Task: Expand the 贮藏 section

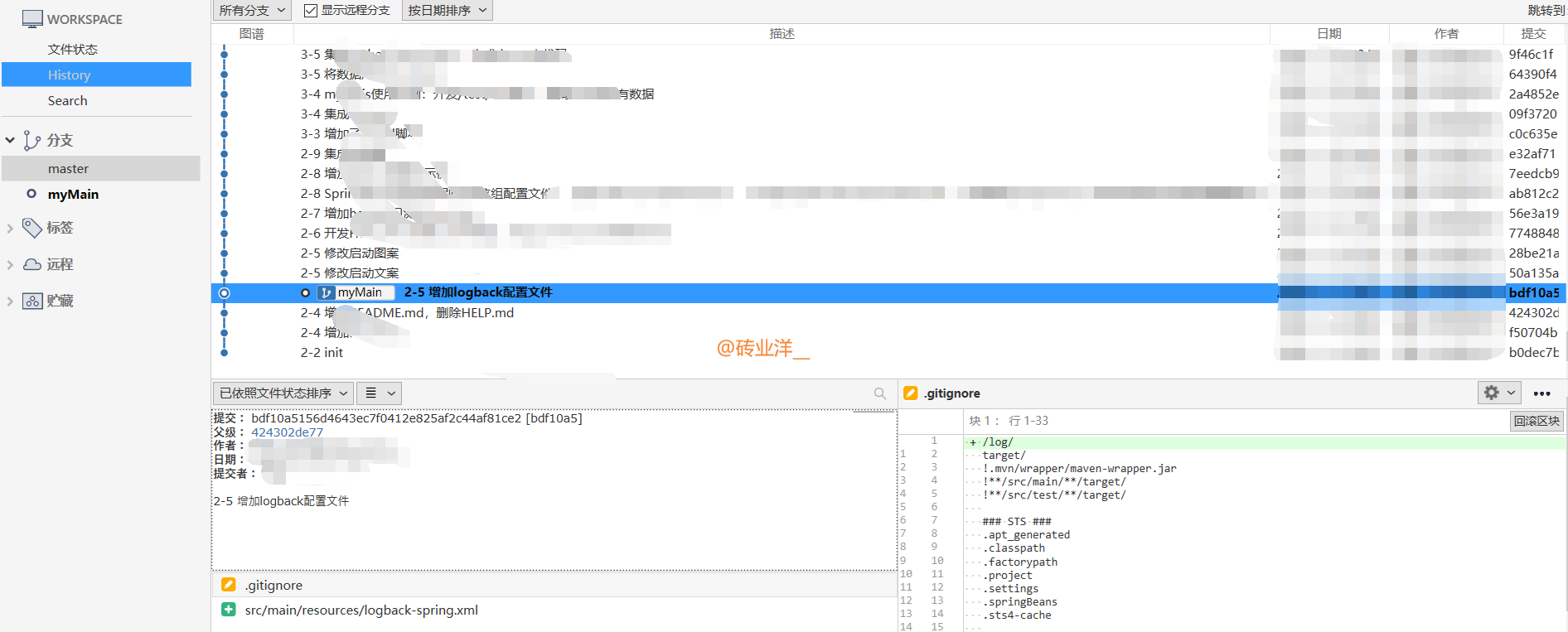Action: tap(10, 301)
